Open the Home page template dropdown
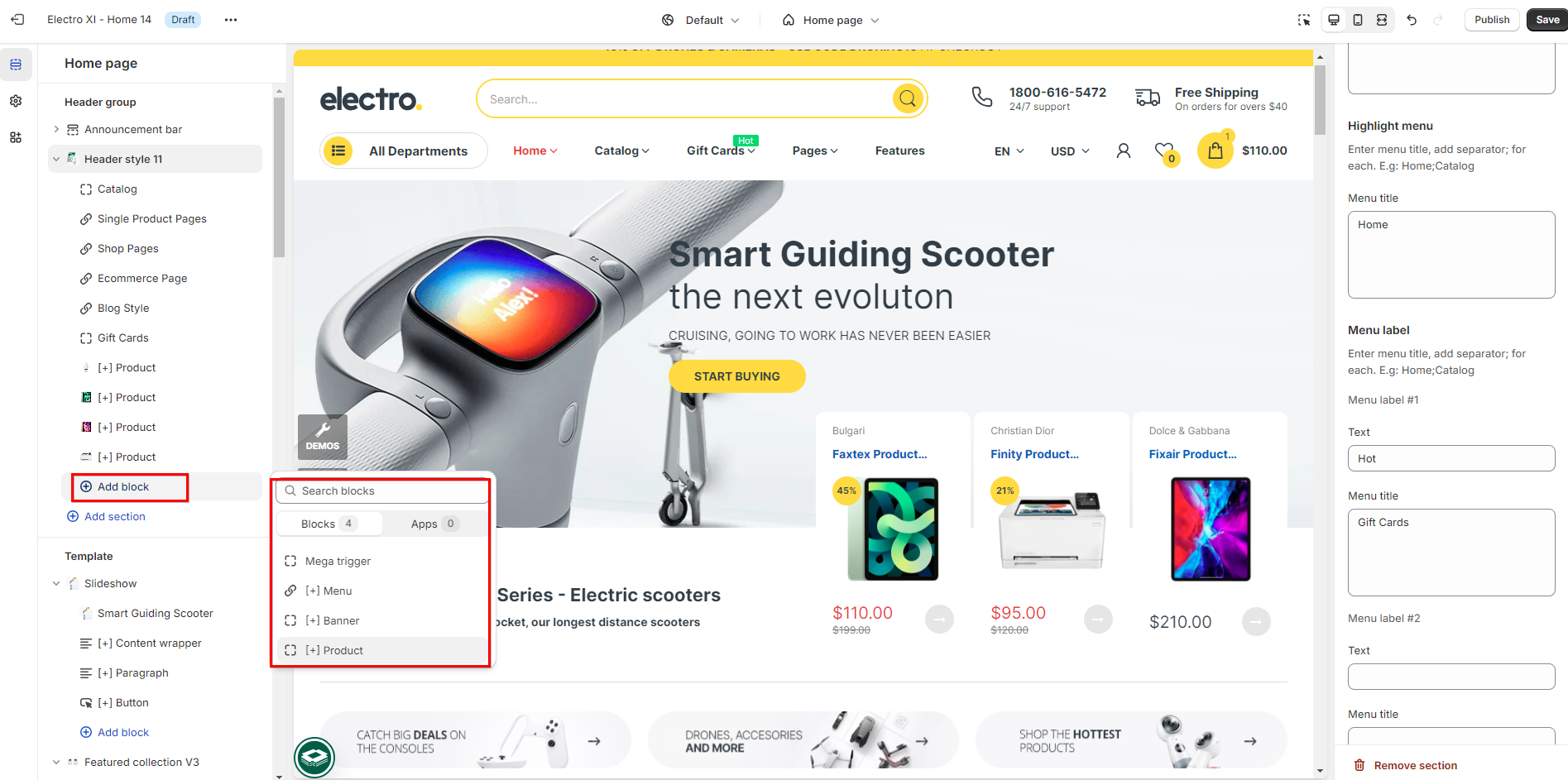Screen dimensions: 1568x780 [831, 20]
